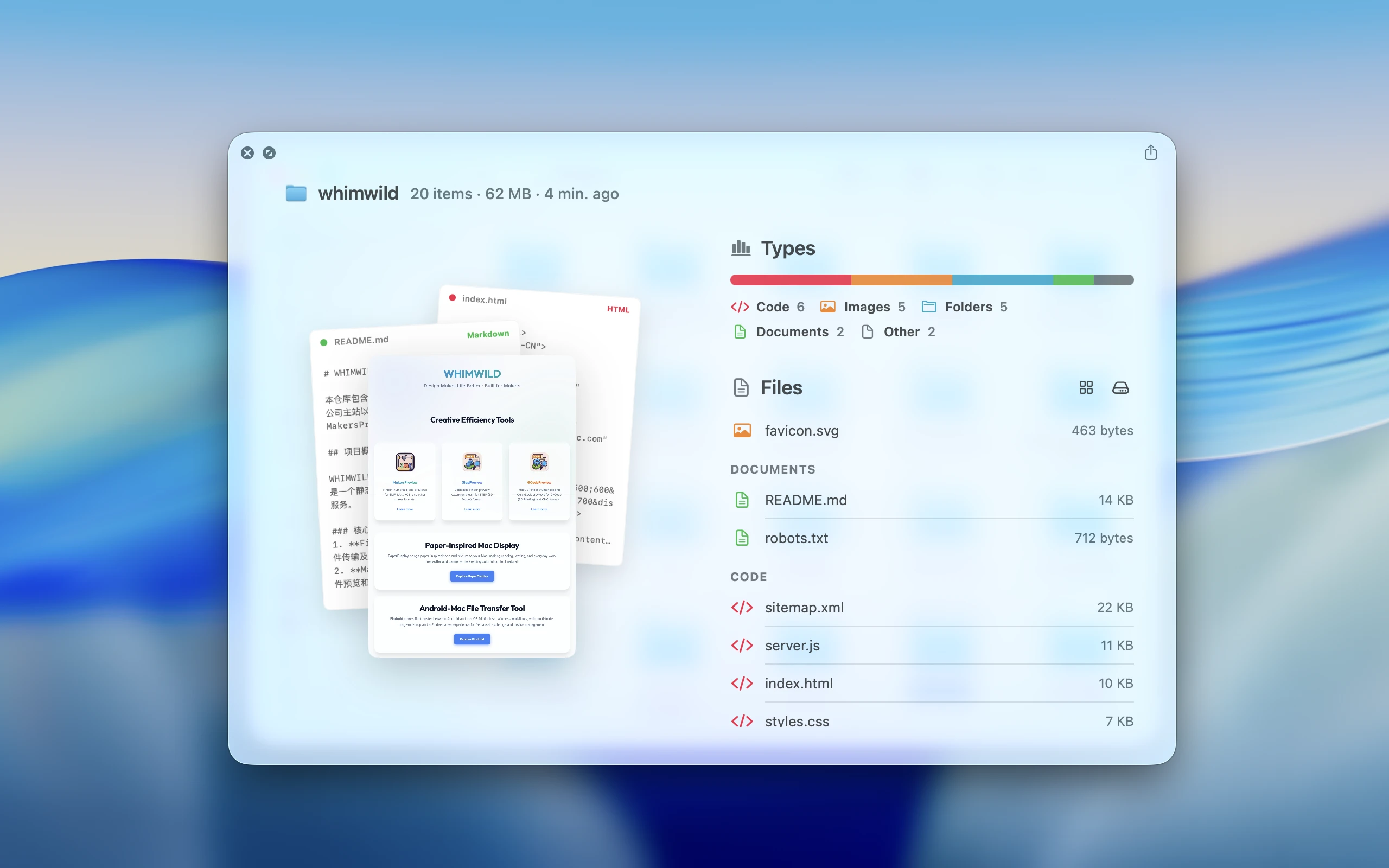Click the Documents type legend icon
1389x868 pixels.
pyautogui.click(x=740, y=332)
